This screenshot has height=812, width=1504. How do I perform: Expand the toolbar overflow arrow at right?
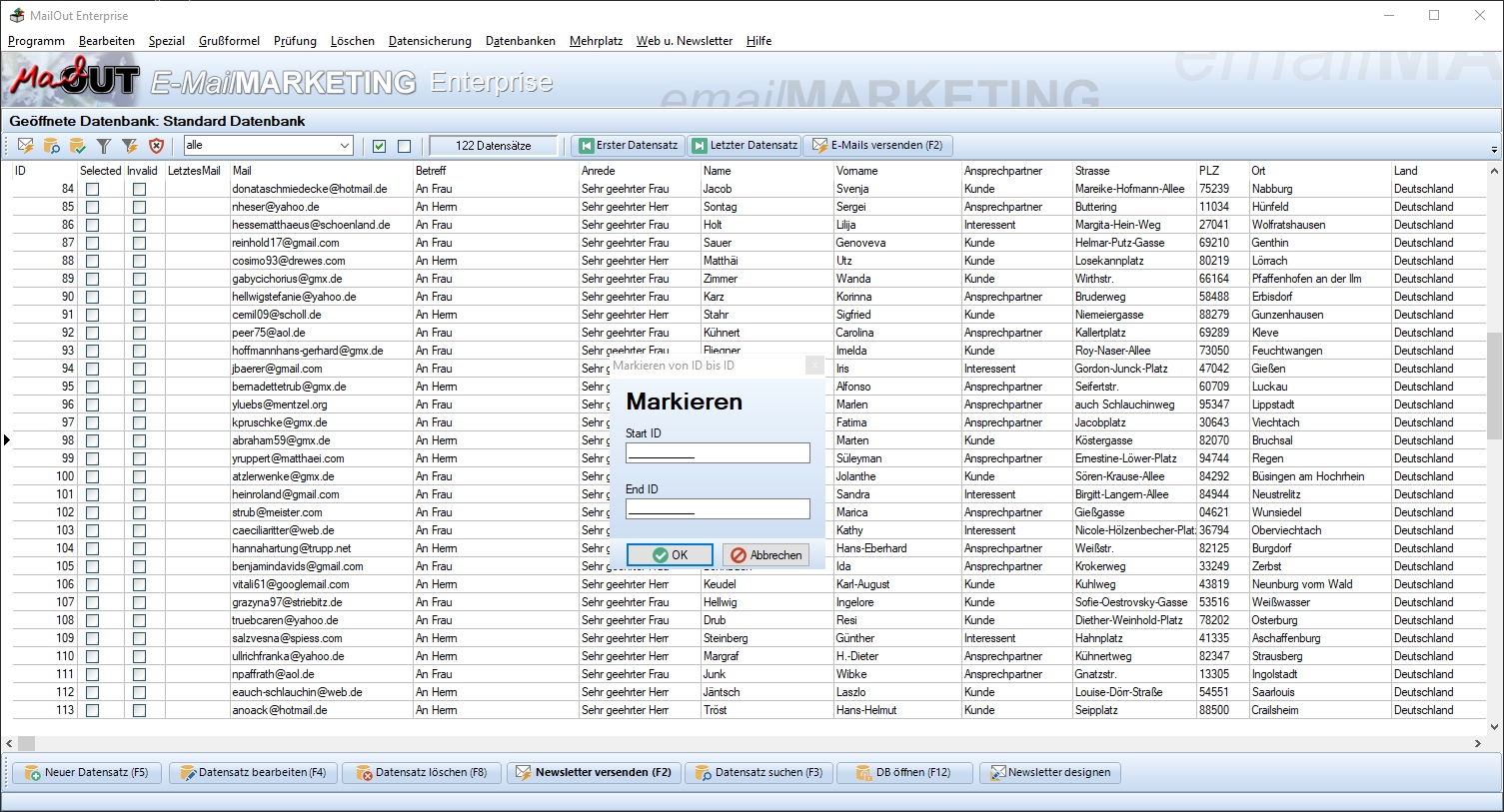click(1494, 150)
